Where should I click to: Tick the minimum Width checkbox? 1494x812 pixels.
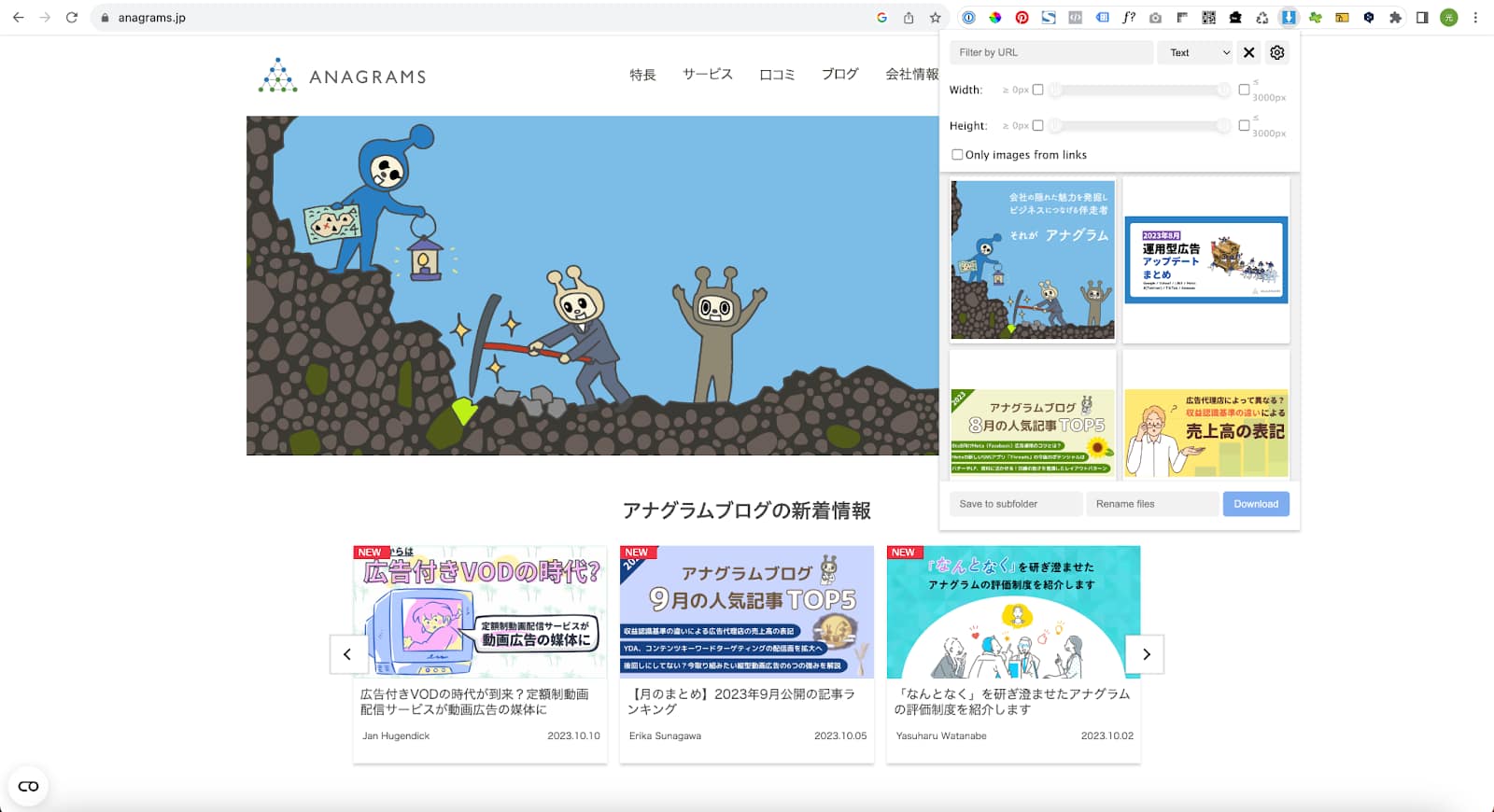pos(1037,90)
